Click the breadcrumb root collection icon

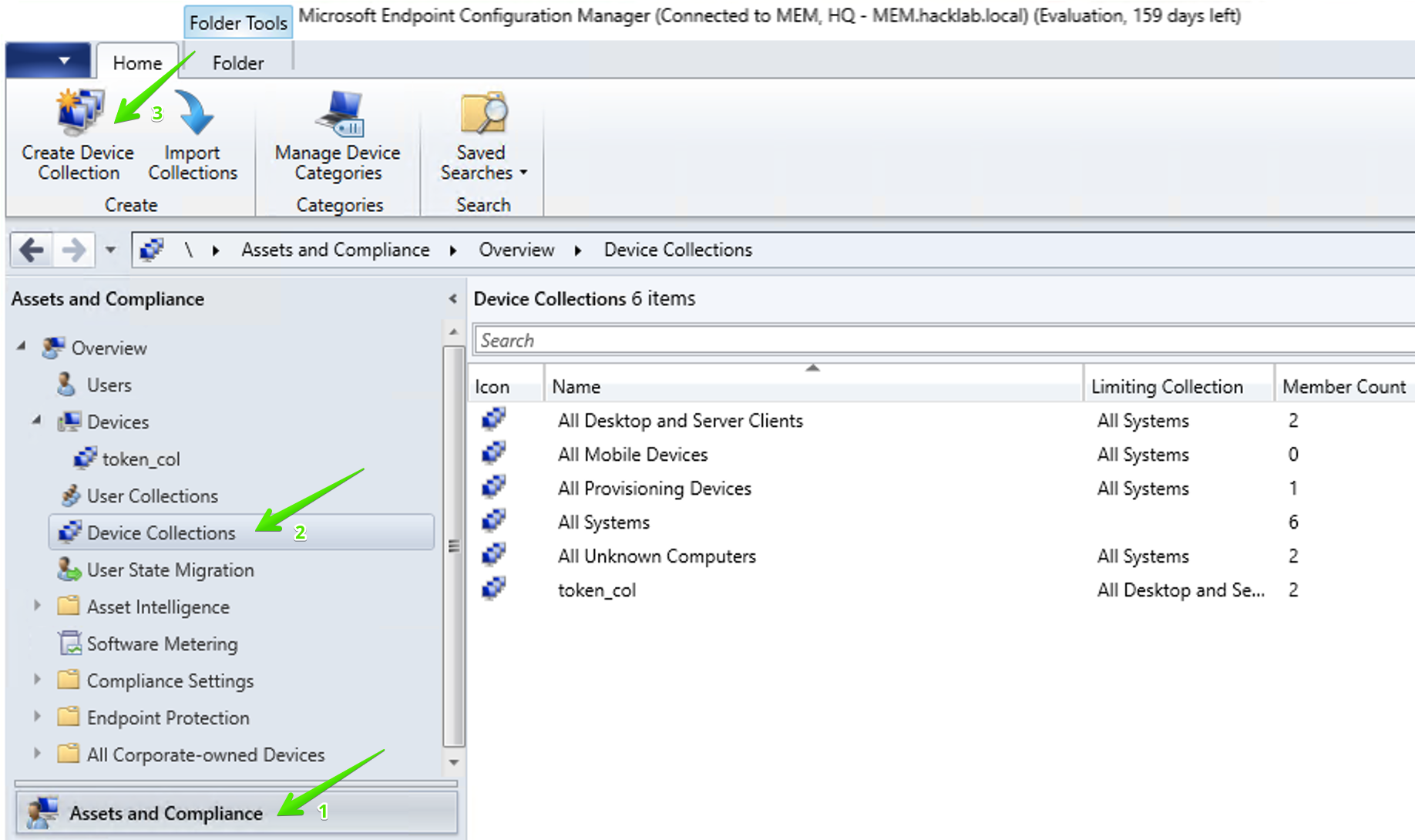[x=152, y=250]
